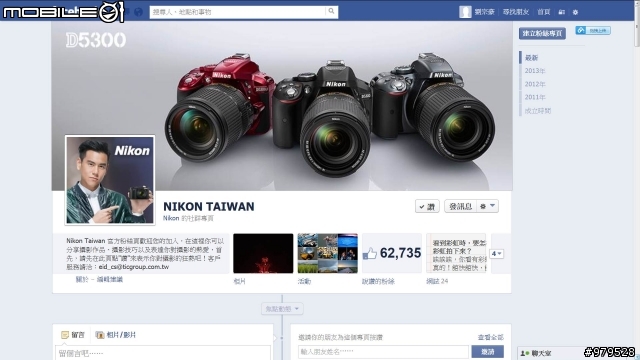Open the account settings gear in top bar
Image resolution: width=640 pixels, height=360 pixels.
(x=575, y=12)
